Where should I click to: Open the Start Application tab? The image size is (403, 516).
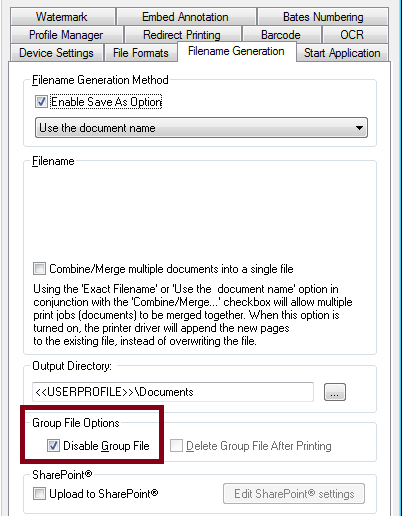click(342, 53)
